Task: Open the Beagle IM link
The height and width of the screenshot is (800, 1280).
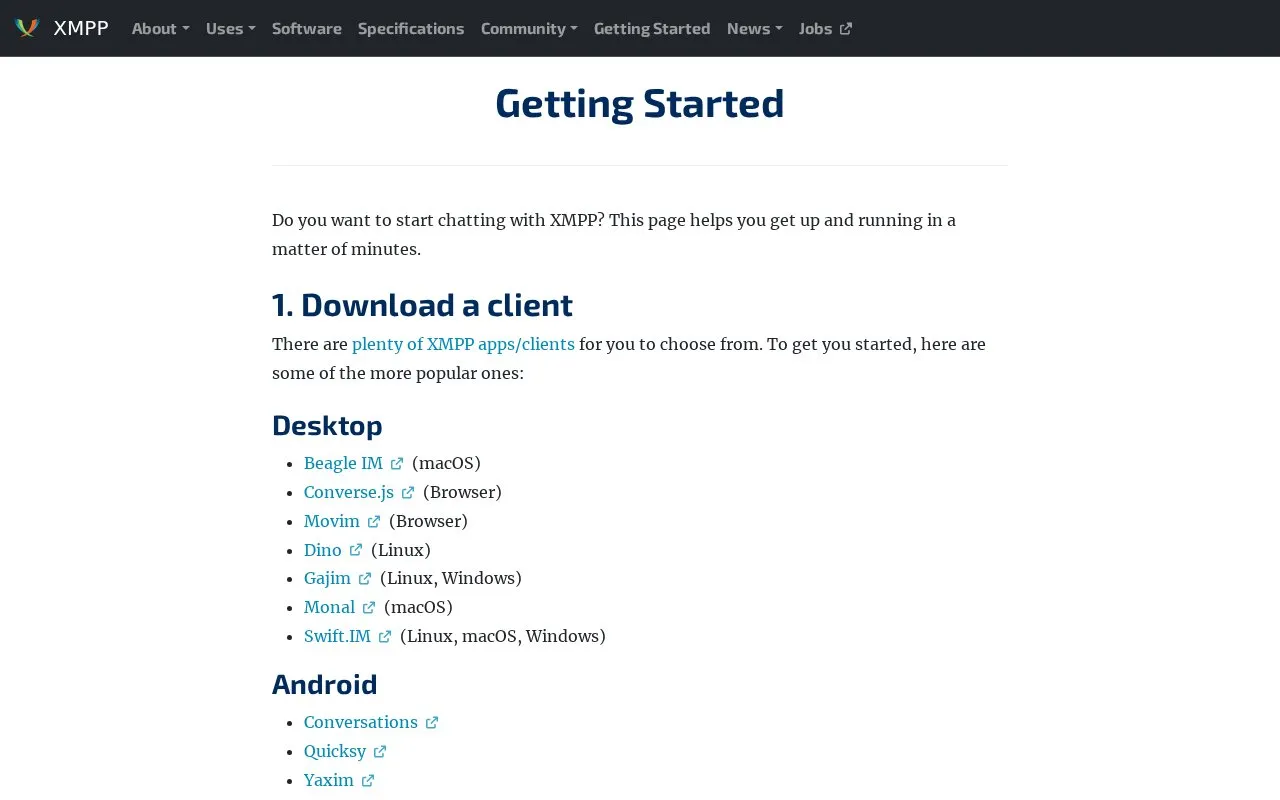Action: tap(343, 463)
